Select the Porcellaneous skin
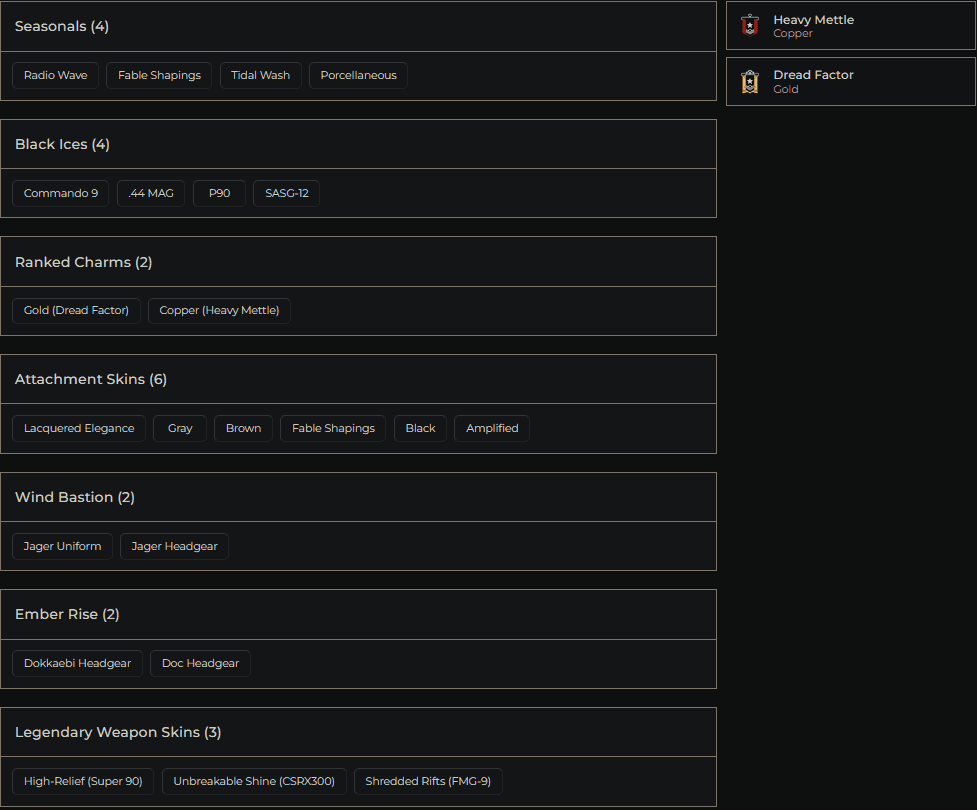Viewport: 977px width, 810px height. [358, 74]
